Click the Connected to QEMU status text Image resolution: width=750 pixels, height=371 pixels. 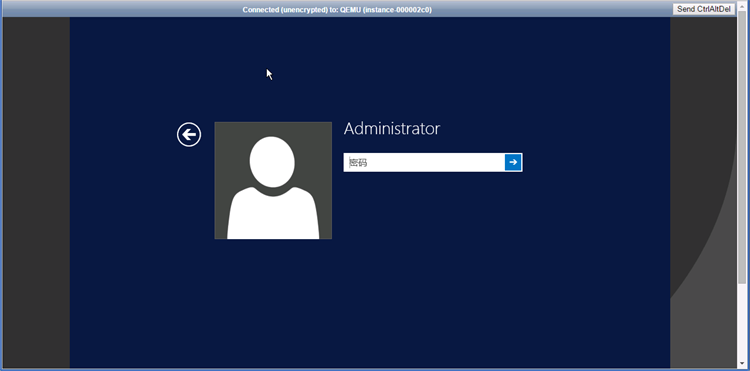pyautogui.click(x=337, y=10)
